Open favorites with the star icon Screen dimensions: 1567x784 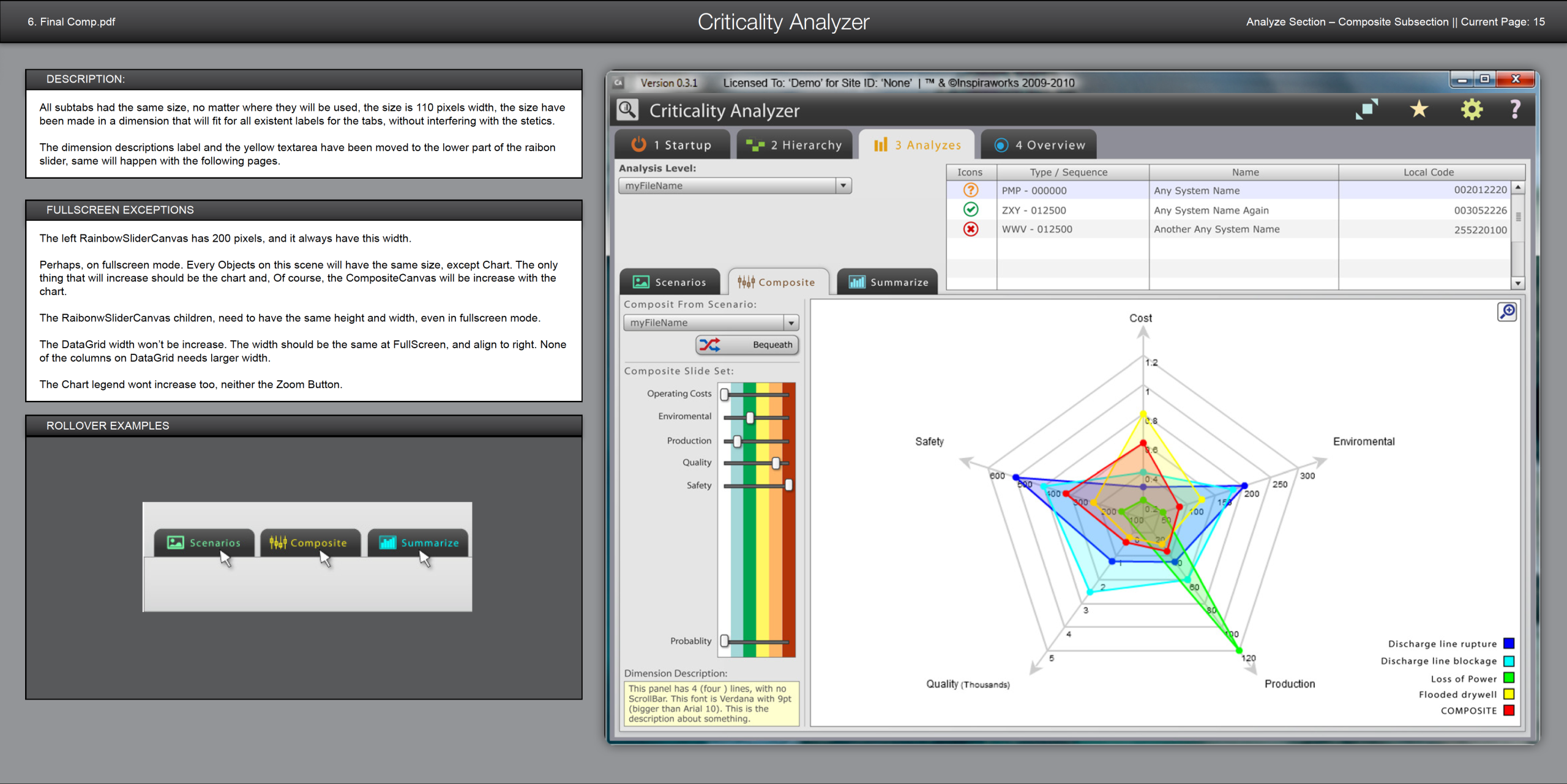click(1419, 110)
